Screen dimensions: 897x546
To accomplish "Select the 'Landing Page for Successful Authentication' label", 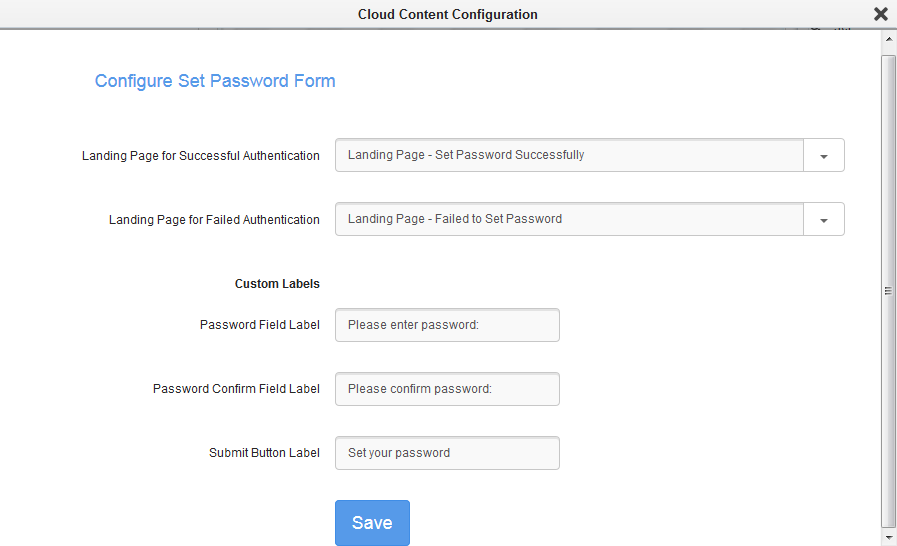I will 201,156.
